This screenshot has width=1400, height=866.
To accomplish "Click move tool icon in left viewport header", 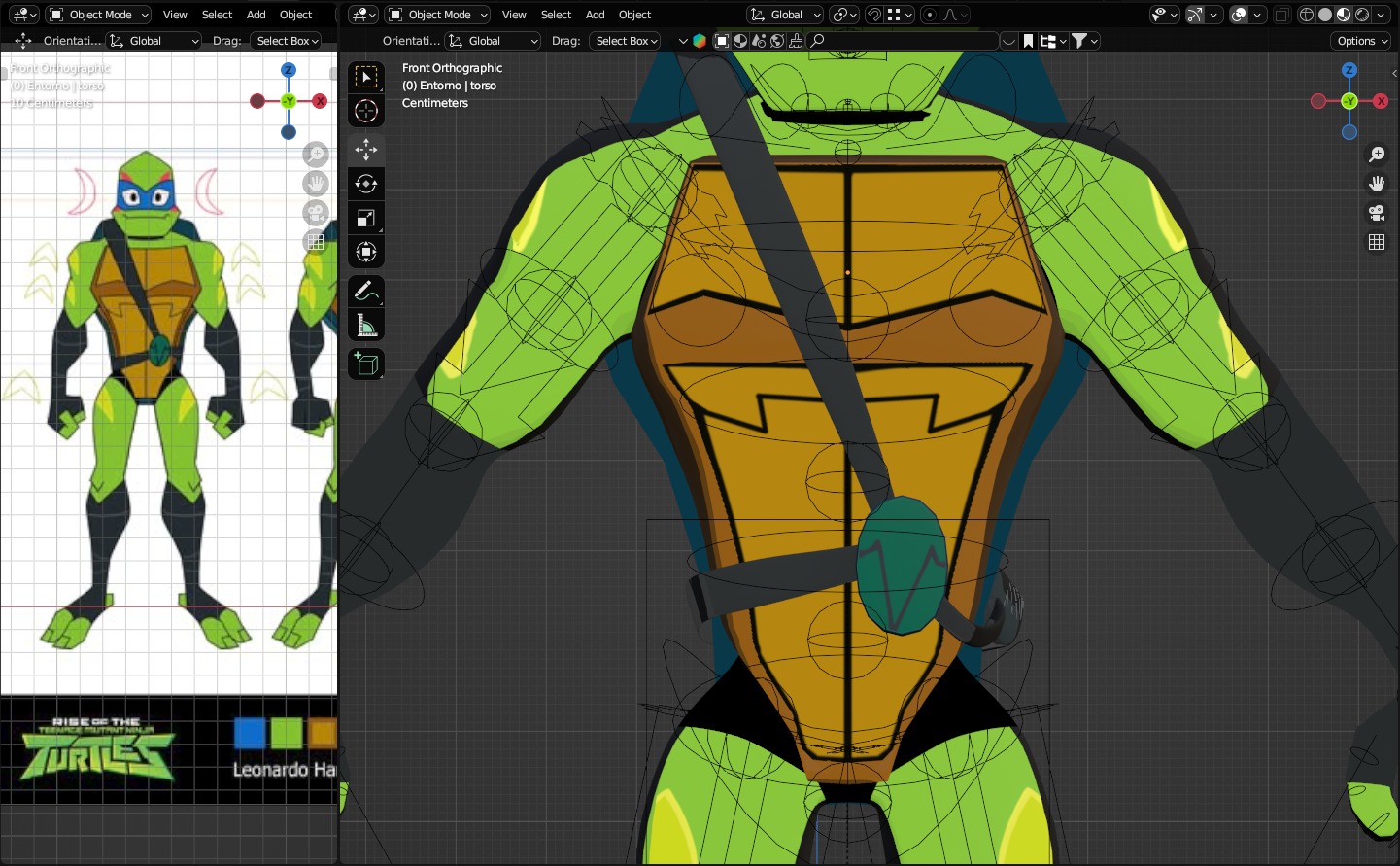I will tap(23, 41).
